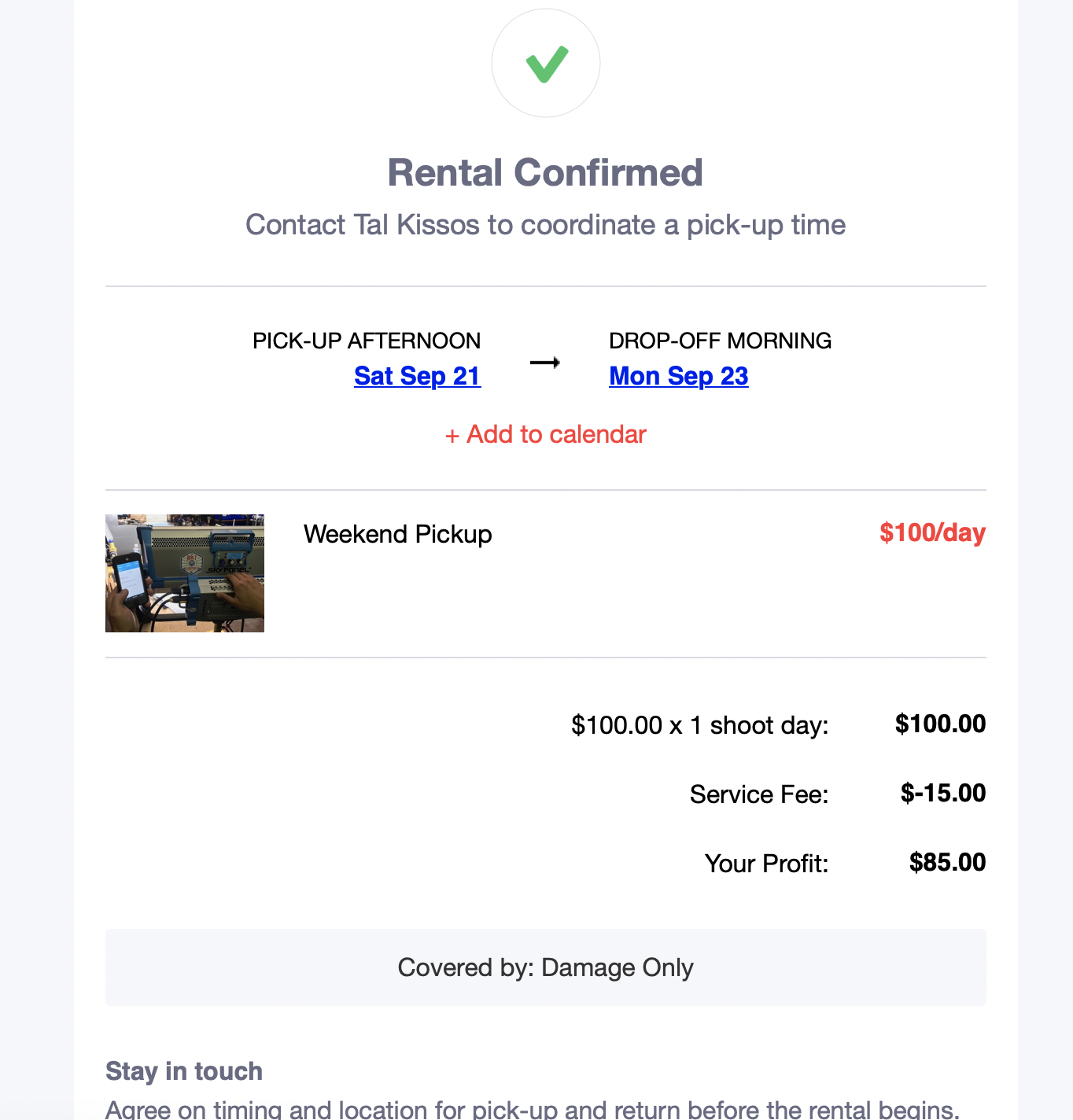Click the Contact Tal Kissos subtitle text
Image resolution: width=1073 pixels, height=1120 pixels.
[545, 225]
